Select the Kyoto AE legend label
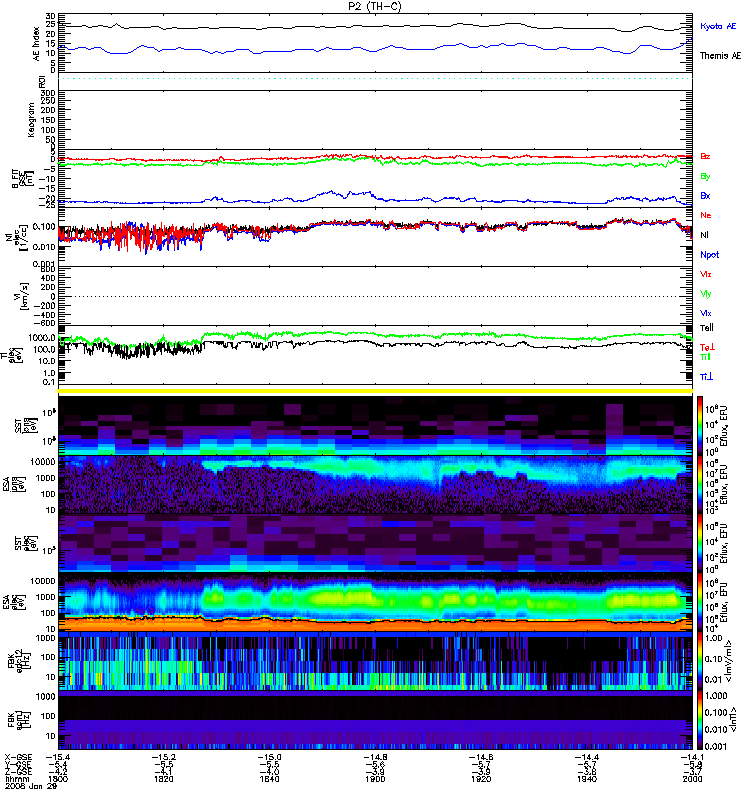 718,26
